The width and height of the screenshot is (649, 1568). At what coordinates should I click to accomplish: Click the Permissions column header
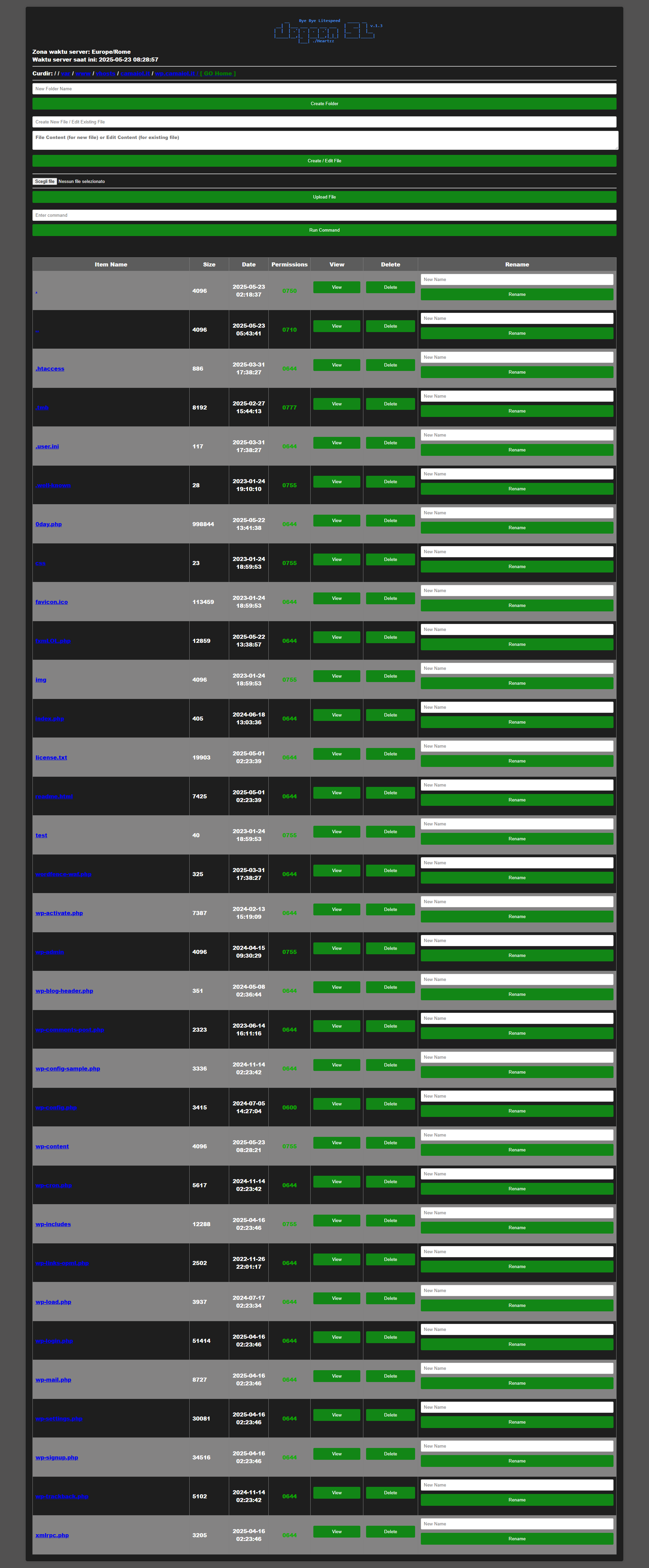[x=289, y=265]
